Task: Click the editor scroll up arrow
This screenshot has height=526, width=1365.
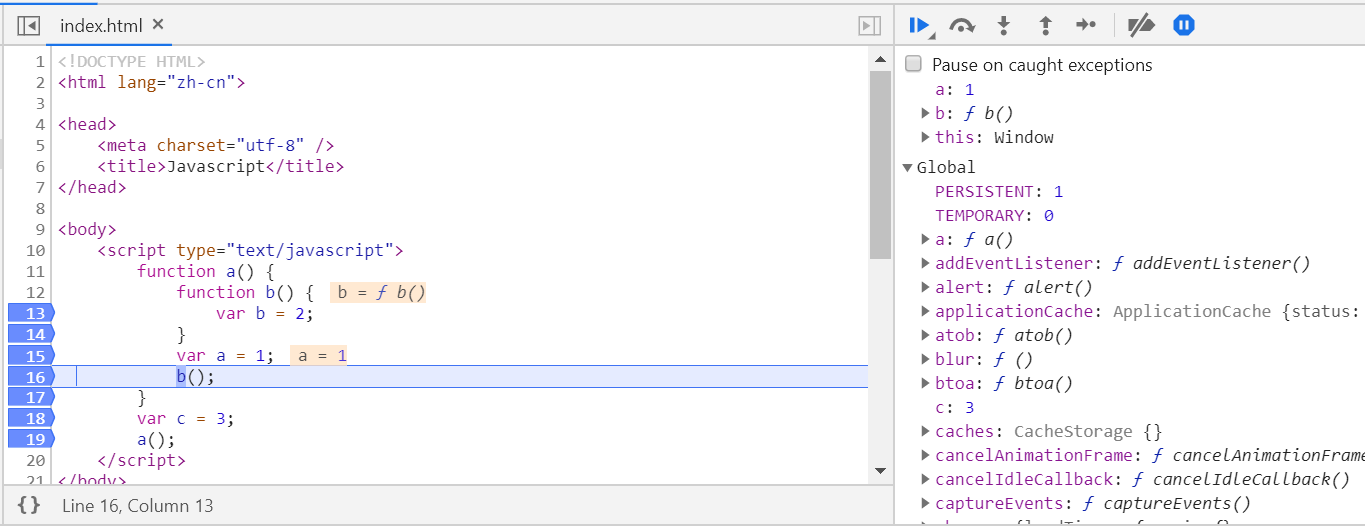Action: tap(880, 61)
